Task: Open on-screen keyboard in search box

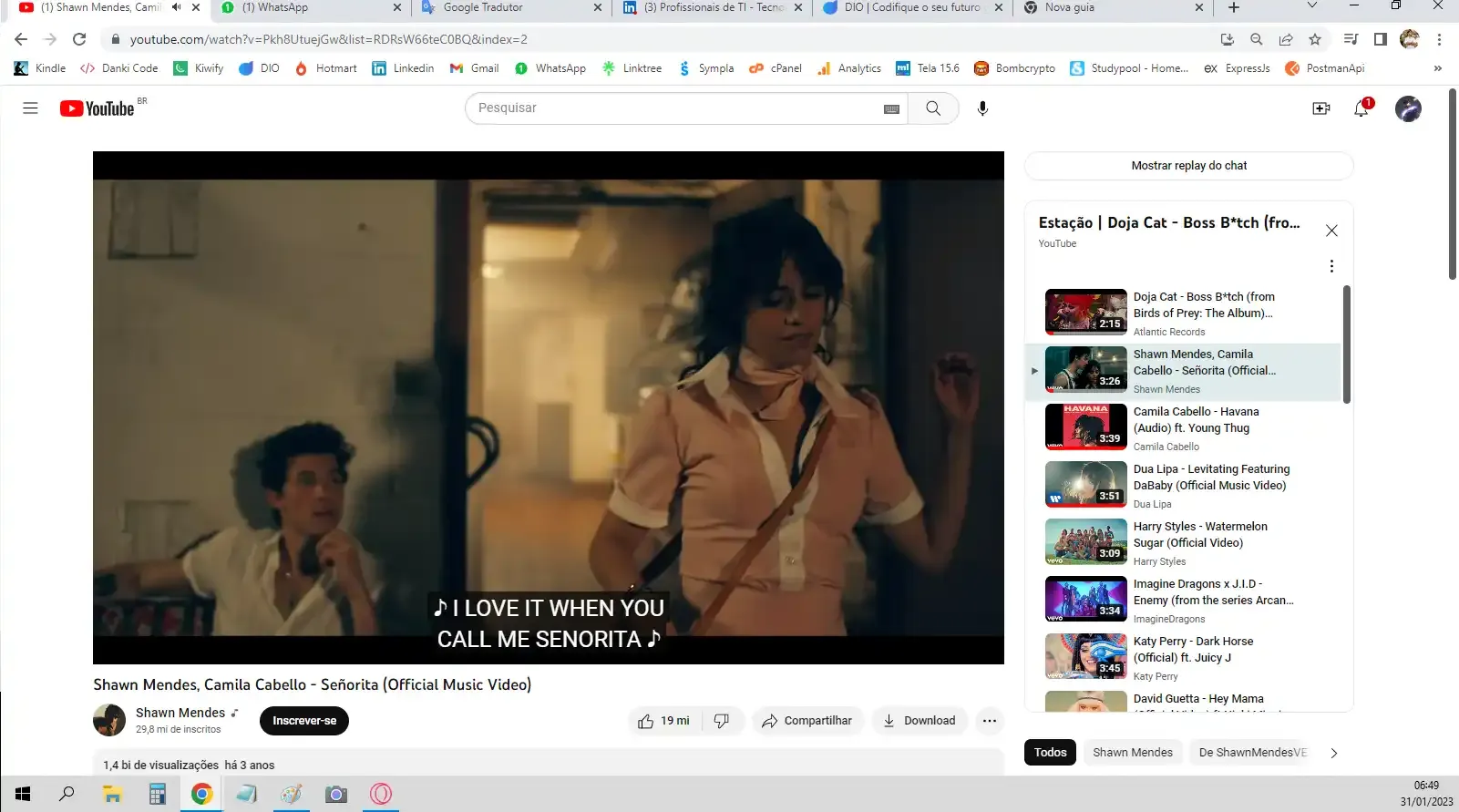Action: point(891,108)
